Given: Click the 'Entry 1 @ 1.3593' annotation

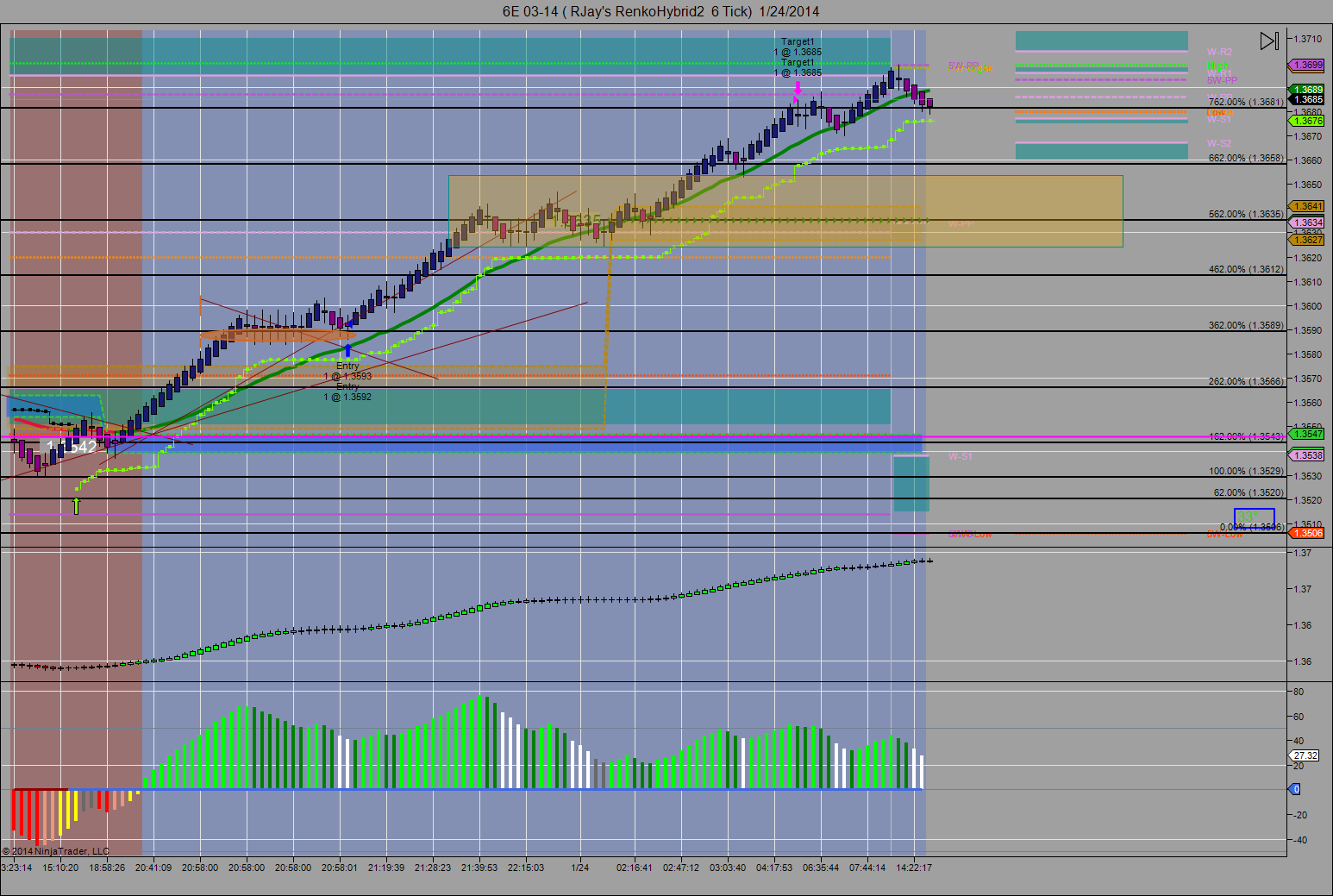Looking at the screenshot, I should (347, 371).
